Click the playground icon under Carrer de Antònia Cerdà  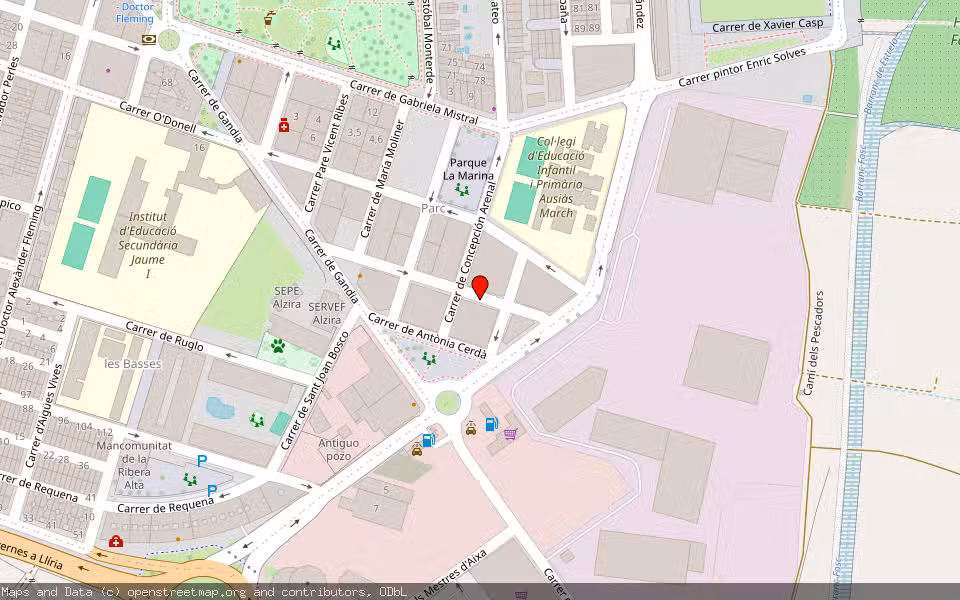point(429,359)
